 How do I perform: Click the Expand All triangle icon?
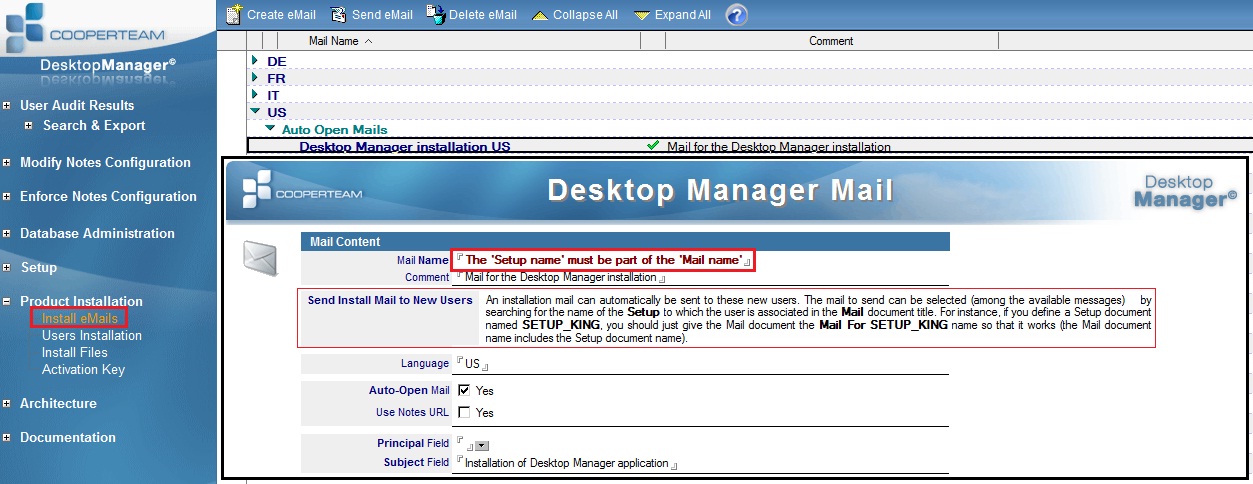coord(642,16)
